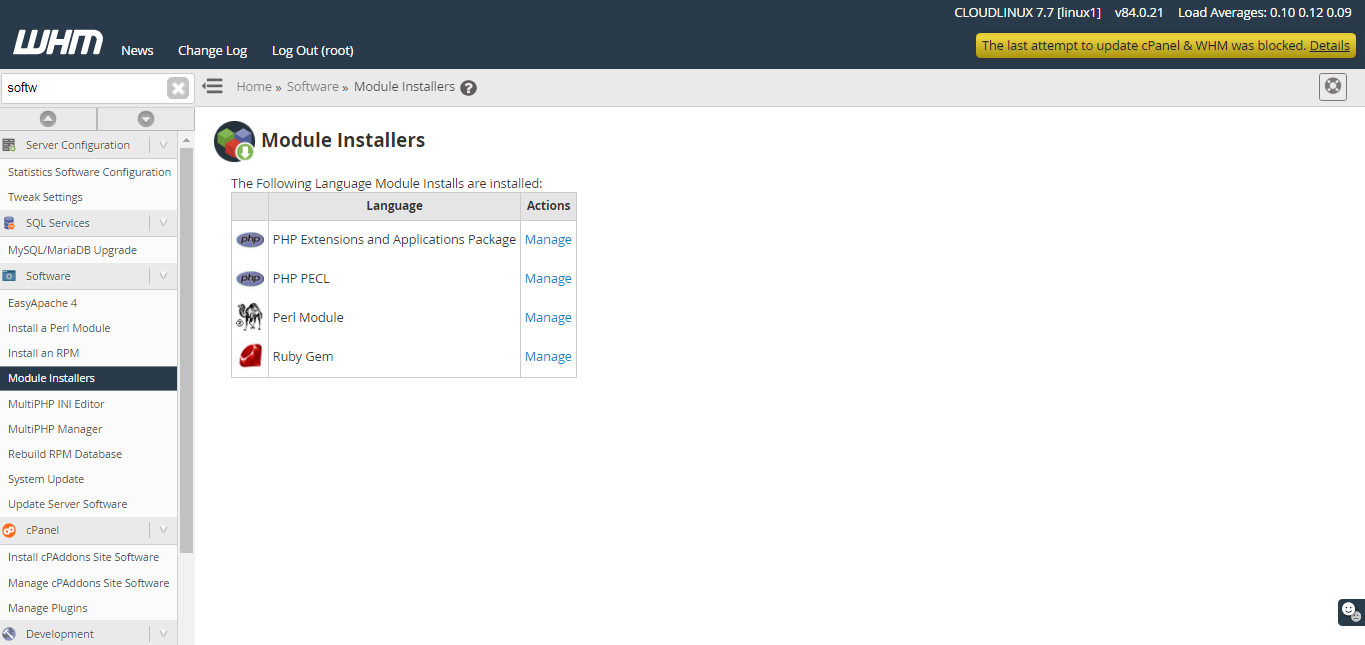Open the help question mark icon
The height and width of the screenshot is (645, 1365).
coord(468,88)
